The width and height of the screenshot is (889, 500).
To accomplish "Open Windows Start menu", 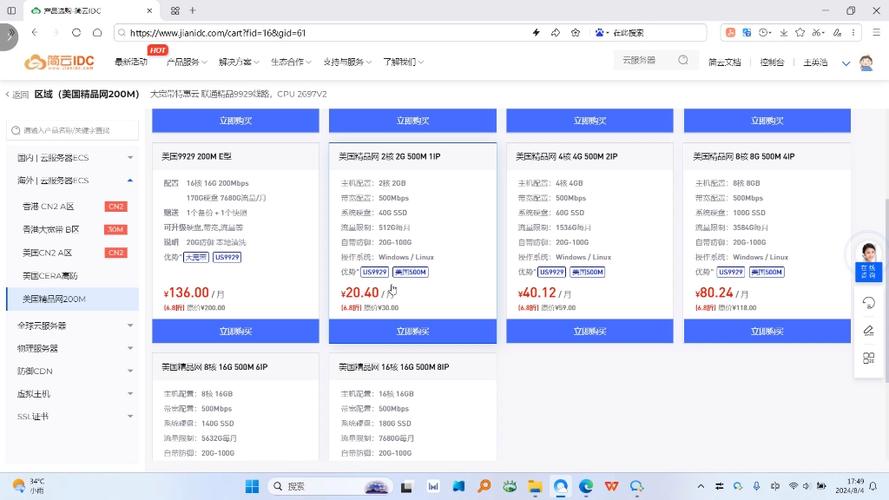I will tap(252, 486).
